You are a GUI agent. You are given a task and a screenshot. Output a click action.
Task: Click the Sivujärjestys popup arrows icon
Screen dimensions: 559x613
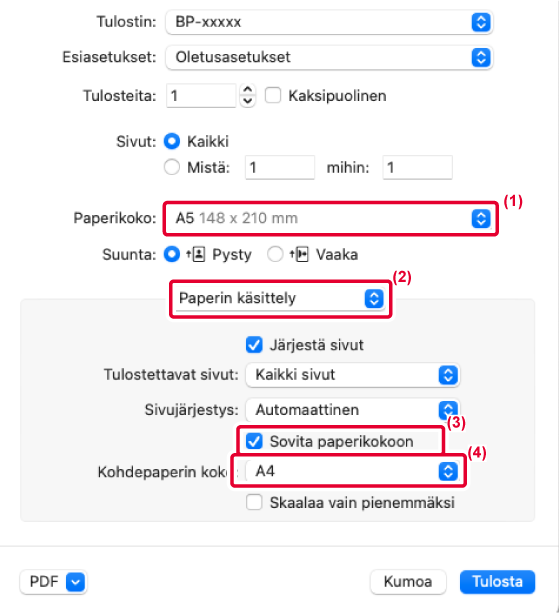pyautogui.click(x=448, y=409)
